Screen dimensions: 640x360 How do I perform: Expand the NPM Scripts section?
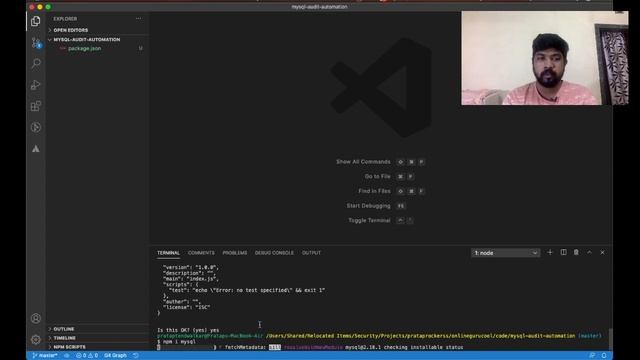[x=97, y=347]
